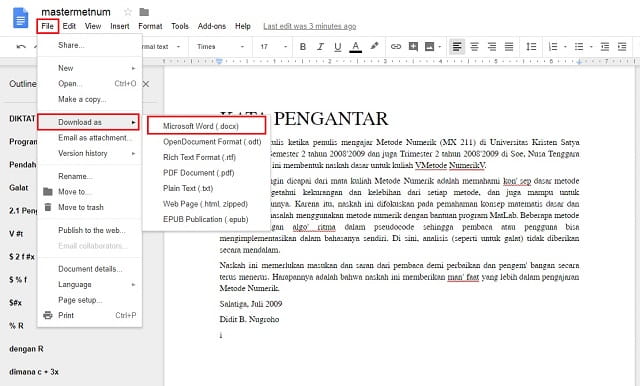View the last edit history link
This screenshot has height=386, width=640.
(309, 26)
